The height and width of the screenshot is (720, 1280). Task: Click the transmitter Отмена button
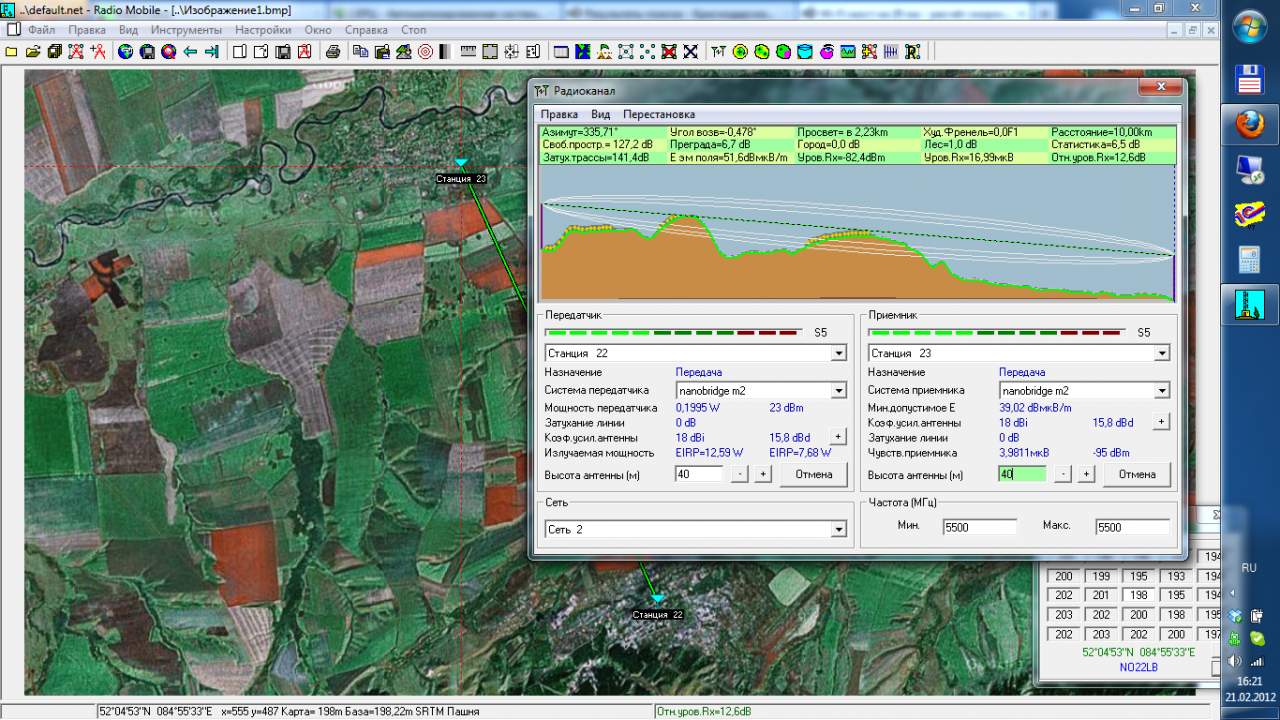click(813, 474)
